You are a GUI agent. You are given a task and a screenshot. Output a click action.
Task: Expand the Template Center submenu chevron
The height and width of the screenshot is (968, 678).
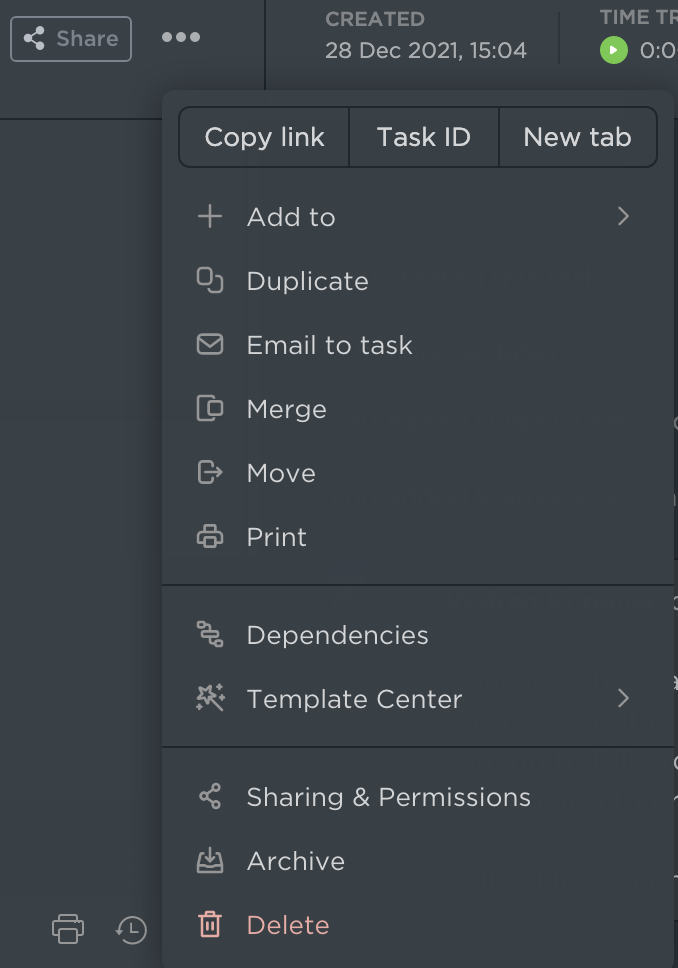click(623, 698)
